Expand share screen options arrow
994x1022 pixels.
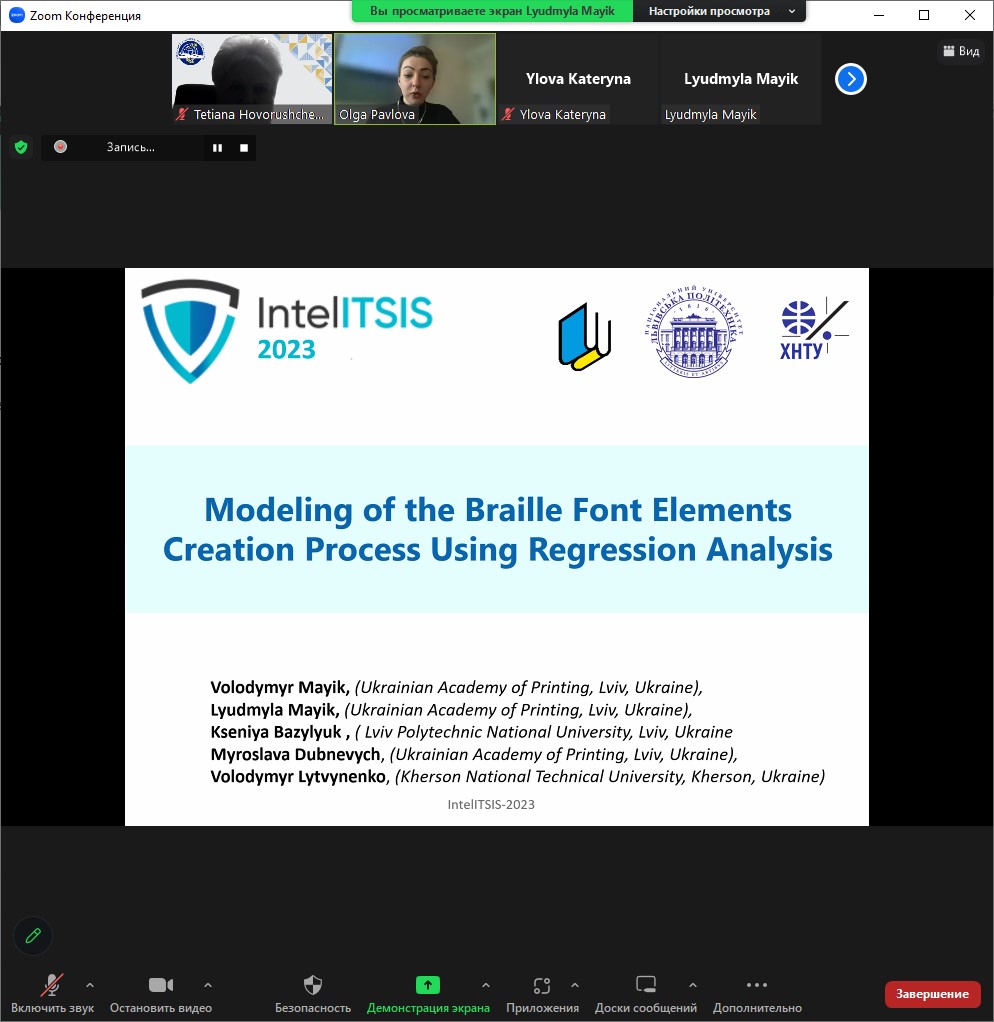486,984
